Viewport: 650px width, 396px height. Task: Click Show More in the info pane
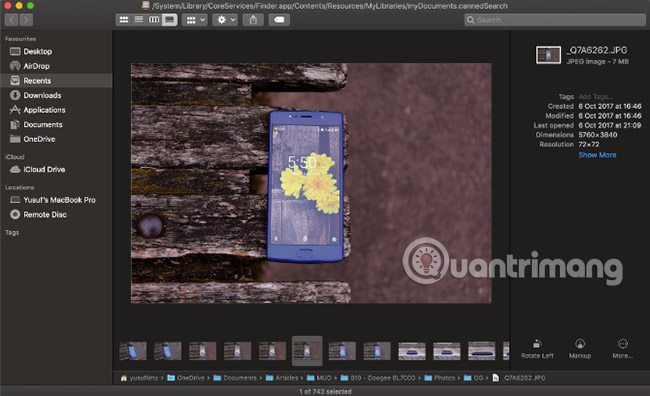click(597, 155)
